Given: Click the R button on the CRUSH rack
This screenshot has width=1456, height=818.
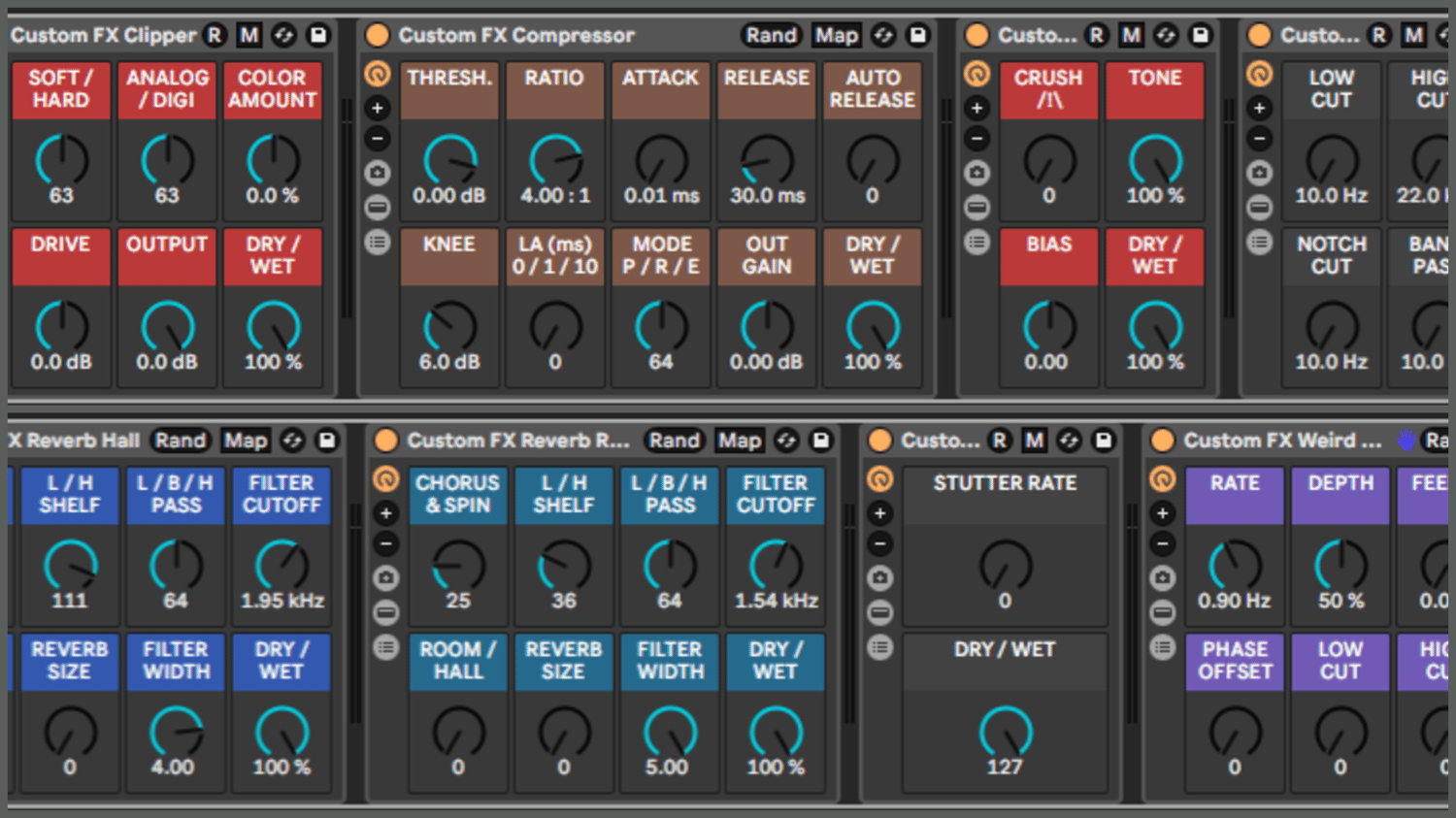Looking at the screenshot, I should point(1097,36).
